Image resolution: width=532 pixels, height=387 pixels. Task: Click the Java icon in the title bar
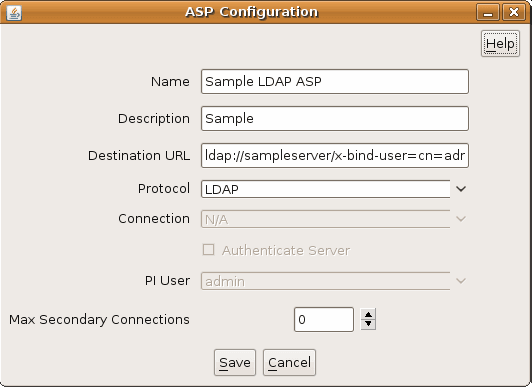[14, 13]
